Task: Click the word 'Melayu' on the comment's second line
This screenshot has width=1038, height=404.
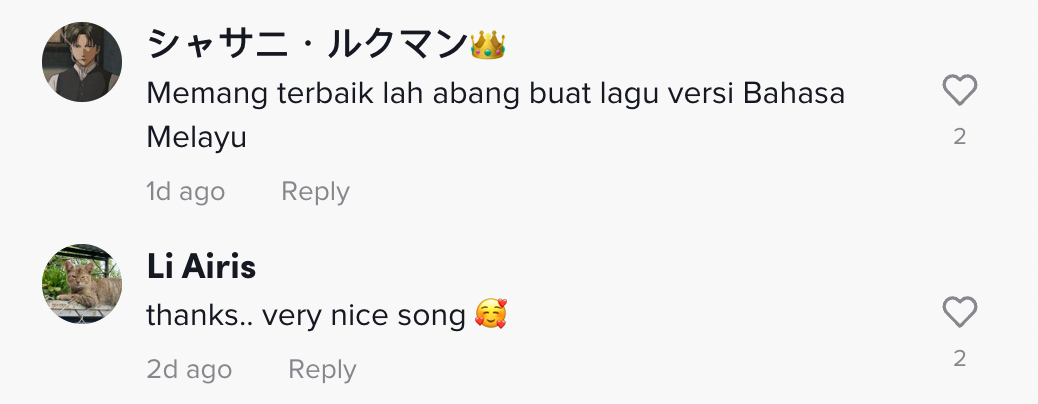Action: point(196,138)
